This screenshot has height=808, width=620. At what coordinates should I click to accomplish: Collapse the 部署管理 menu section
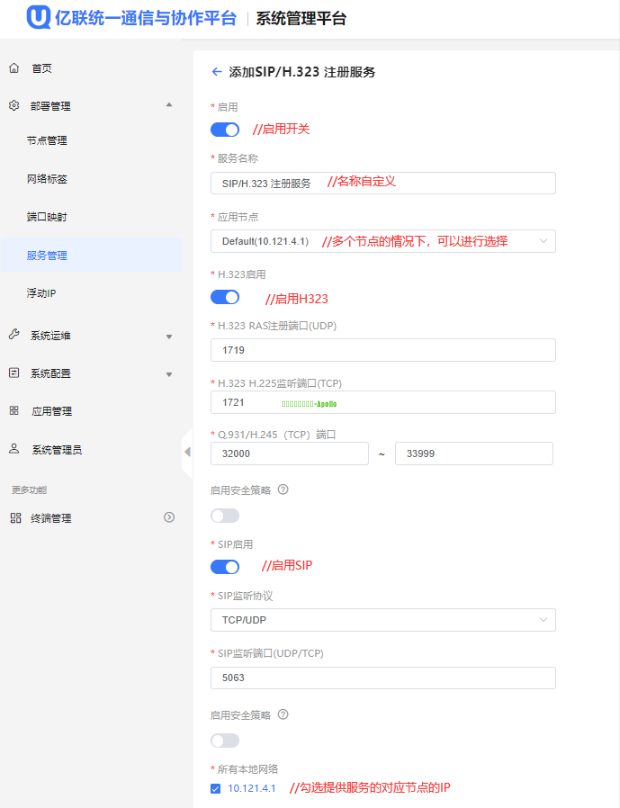coord(168,106)
